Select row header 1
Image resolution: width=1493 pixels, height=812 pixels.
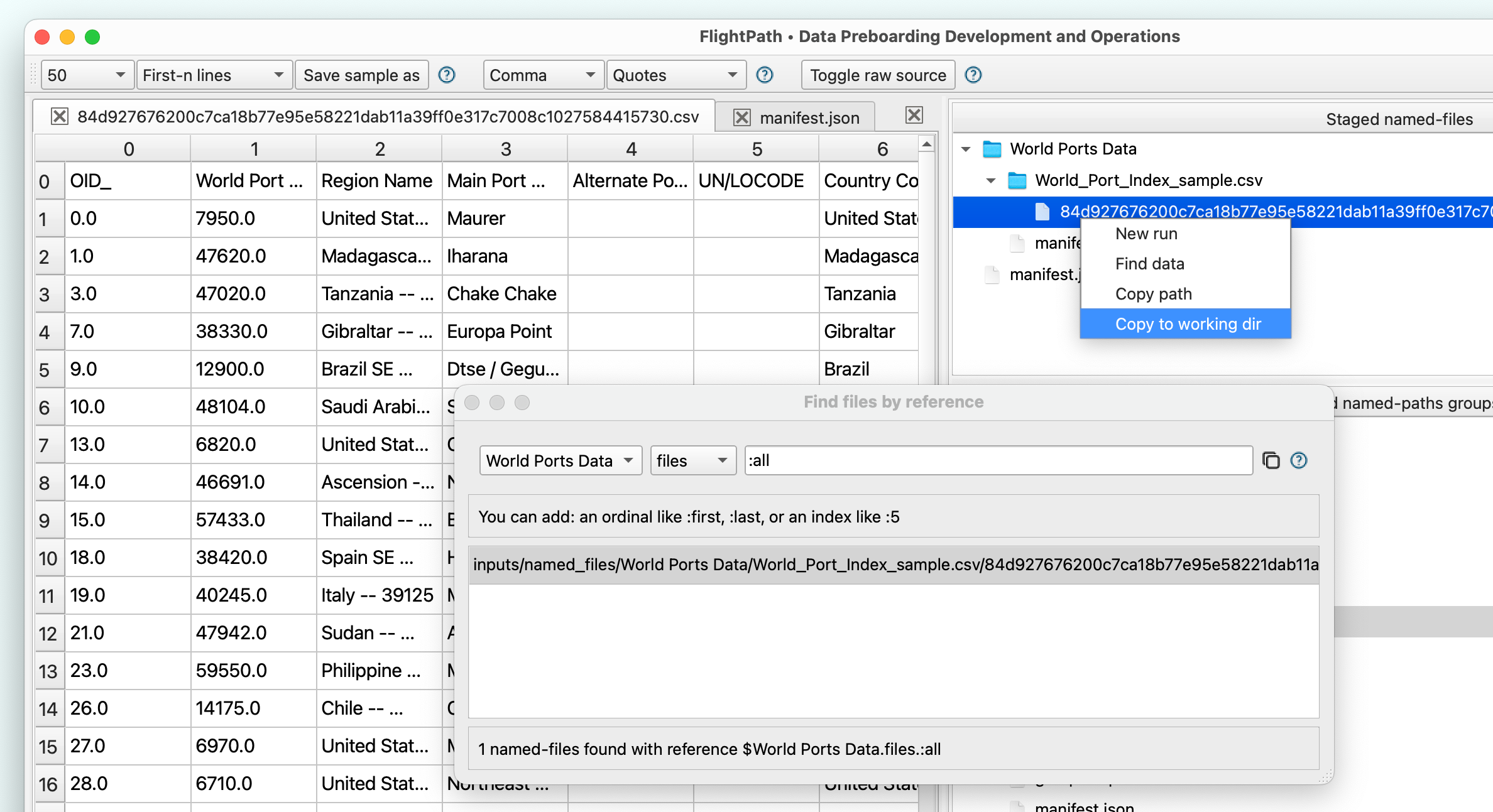coord(50,219)
